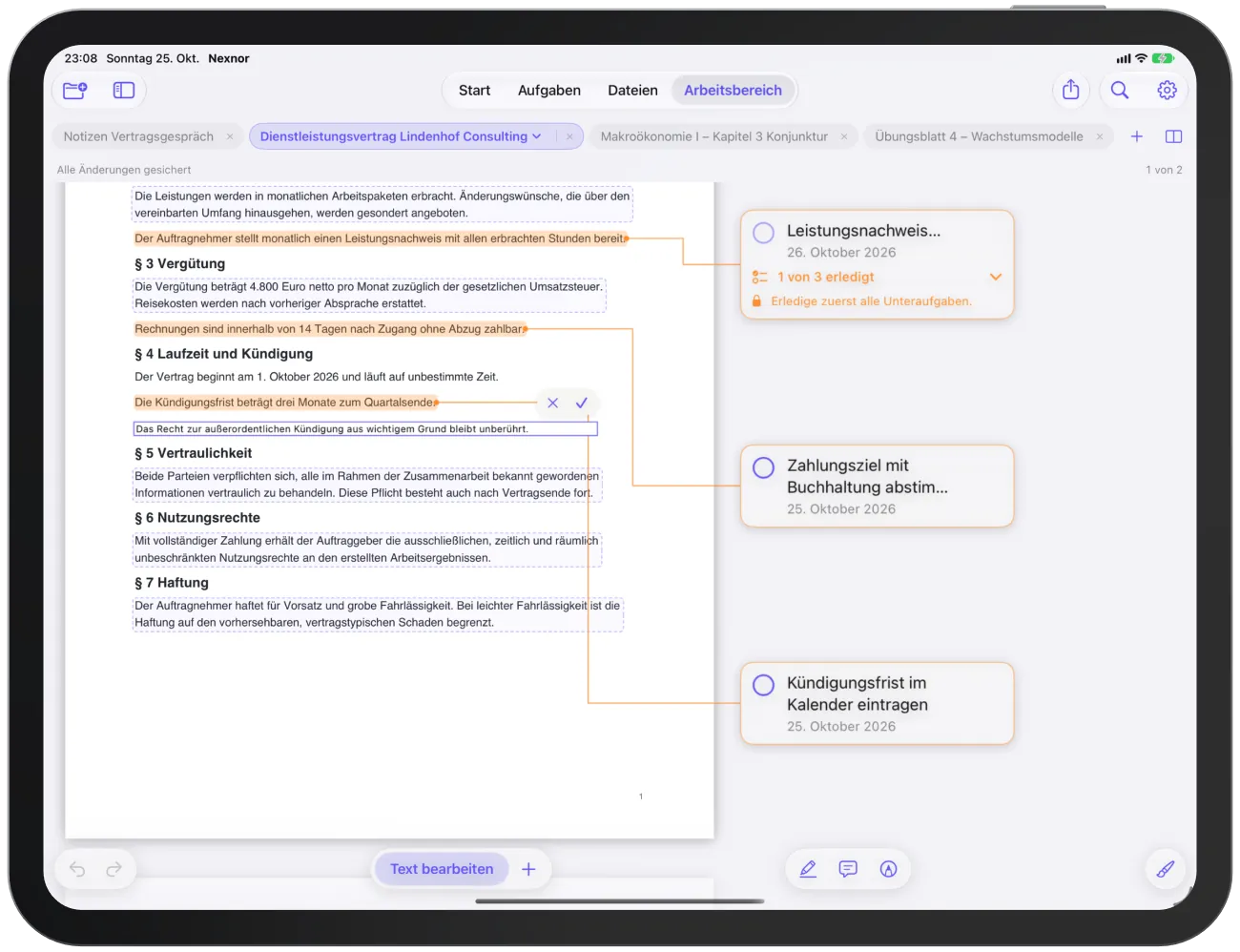Viewport: 1240px width, 952px height.
Task: Switch to the Dateien tab
Action: tap(632, 91)
